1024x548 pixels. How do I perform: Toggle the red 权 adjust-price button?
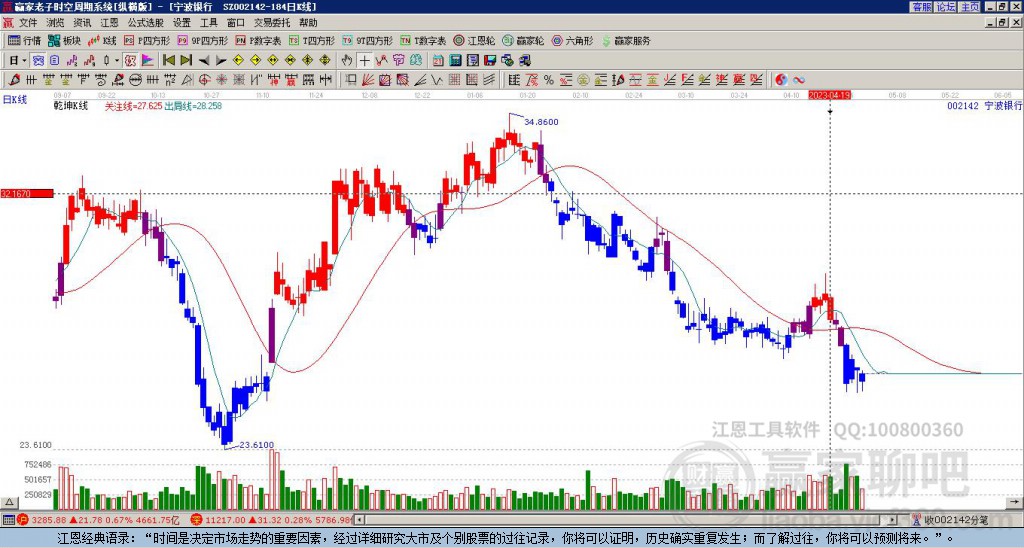tap(130, 61)
